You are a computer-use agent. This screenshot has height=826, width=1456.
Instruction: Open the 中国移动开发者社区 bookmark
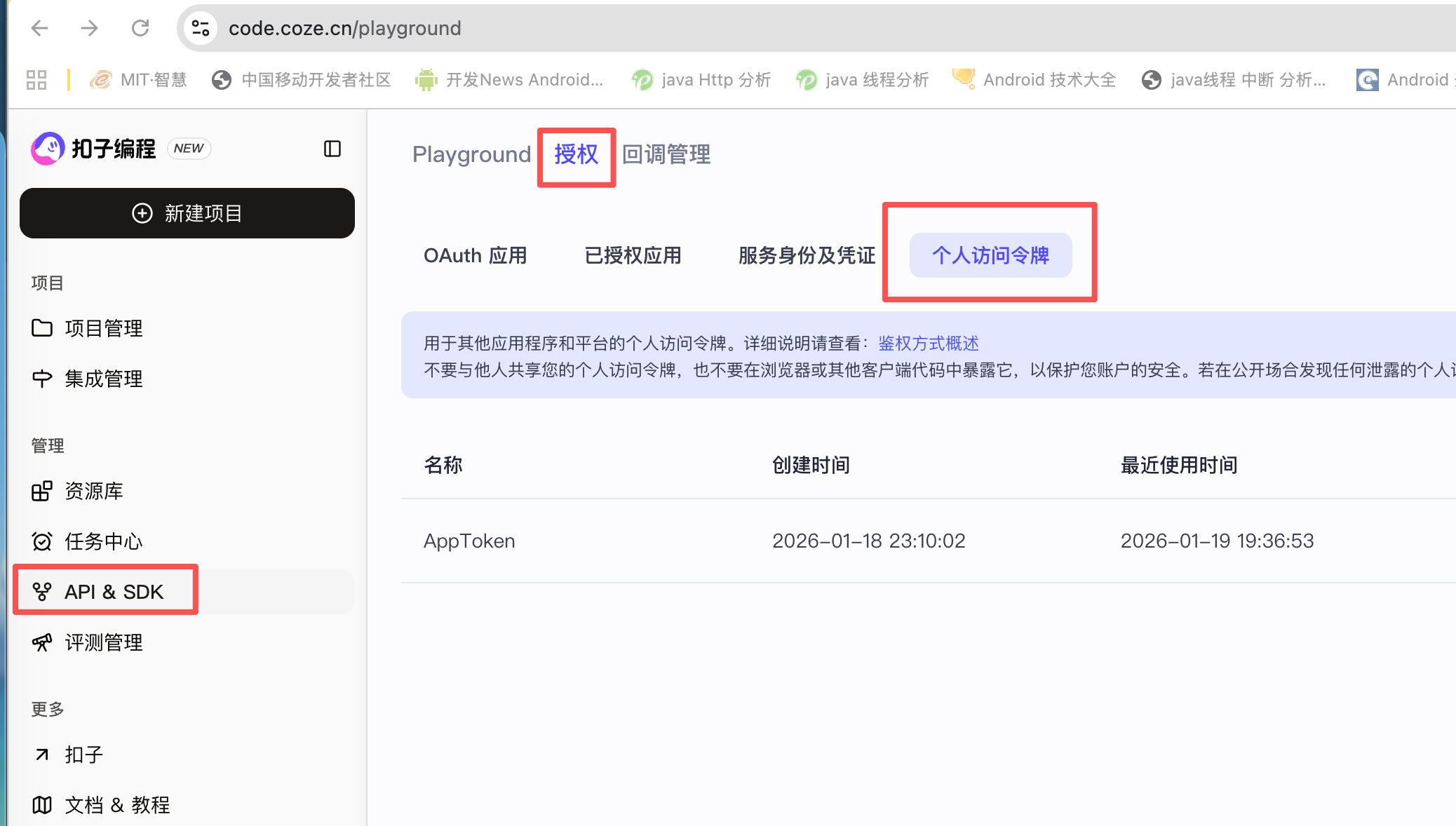click(x=302, y=79)
